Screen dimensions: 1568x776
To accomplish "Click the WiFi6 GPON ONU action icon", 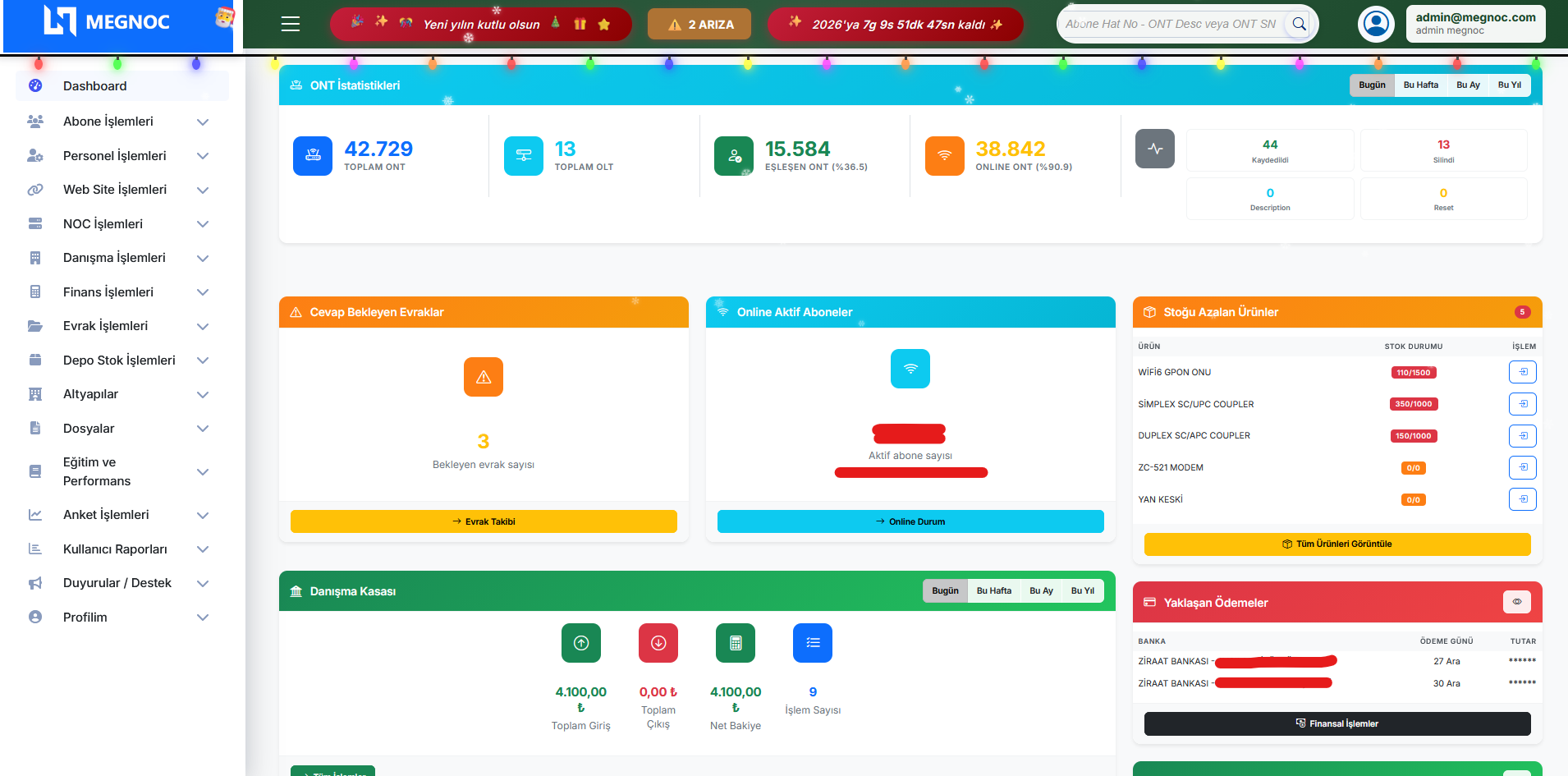I will pos(1522,372).
